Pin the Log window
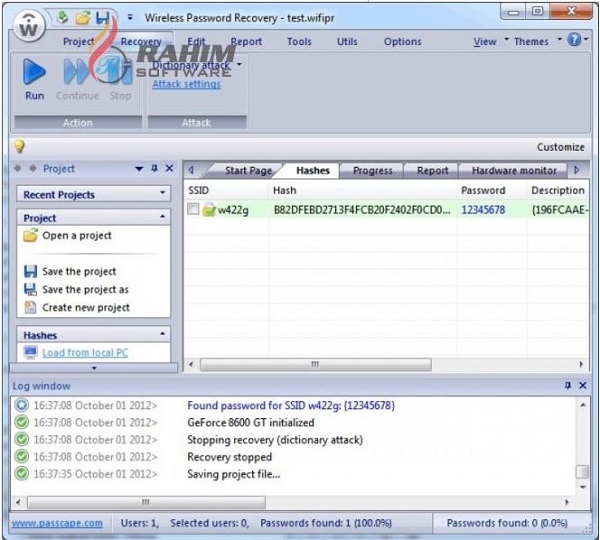 tap(568, 385)
